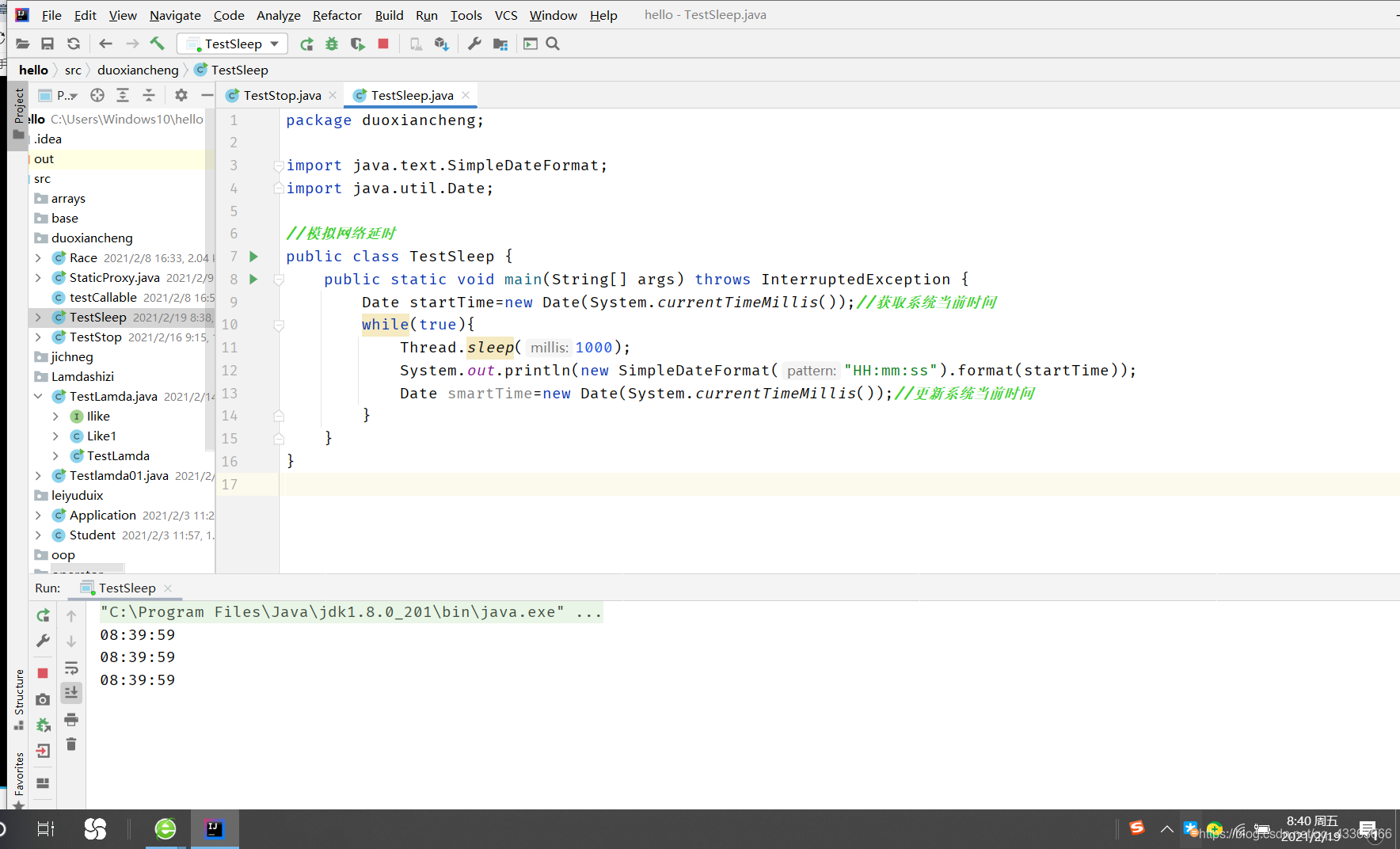1400x849 pixels.
Task: Open Project panel gear options
Action: pyautogui.click(x=181, y=95)
